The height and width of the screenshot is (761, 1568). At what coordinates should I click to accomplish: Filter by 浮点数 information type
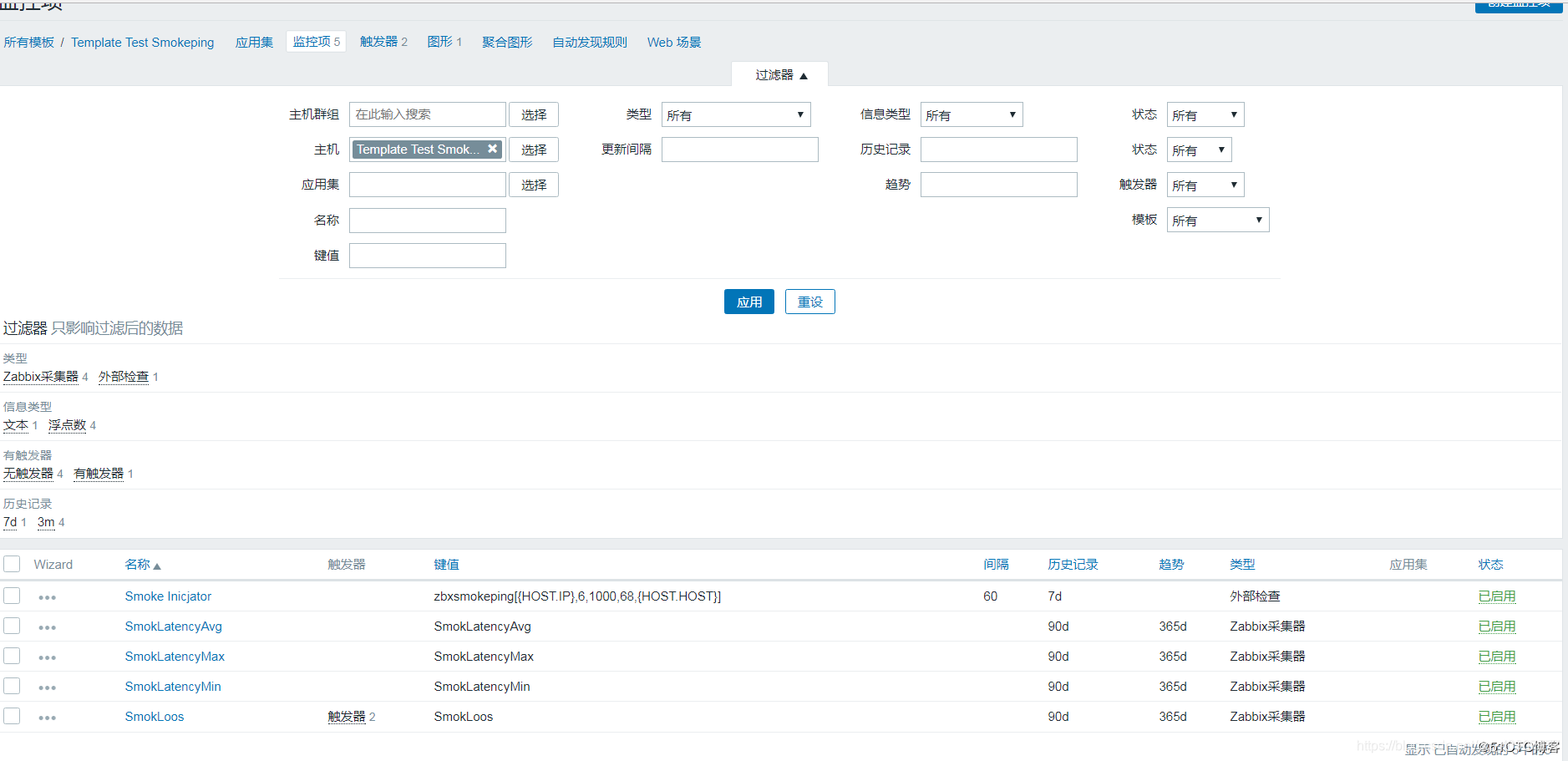tap(67, 425)
